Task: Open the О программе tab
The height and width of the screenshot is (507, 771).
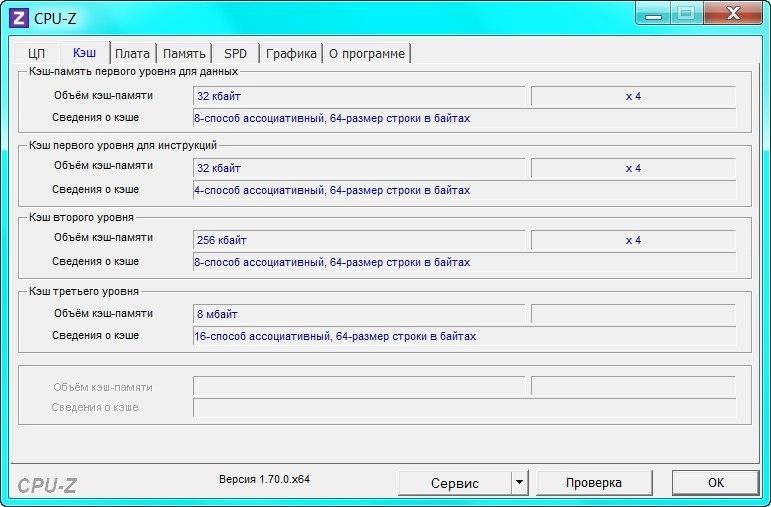Action: pyautogui.click(x=367, y=54)
